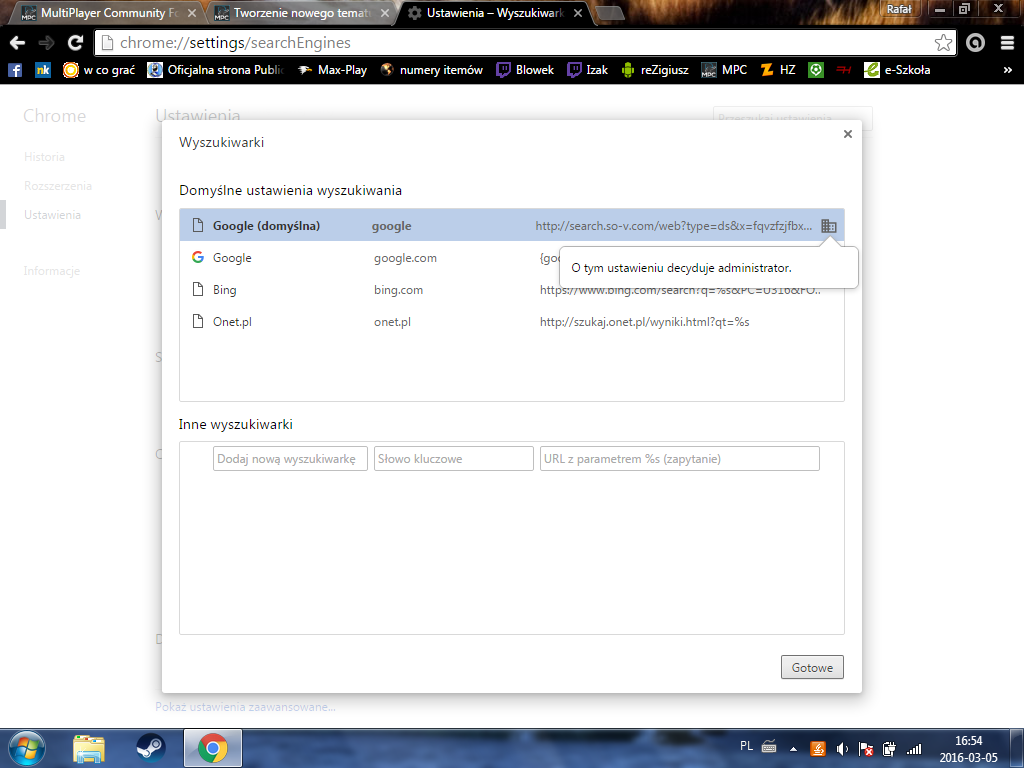Viewport: 1024px width, 768px height.
Task: Click the onet.pl keyword text
Action: click(392, 322)
